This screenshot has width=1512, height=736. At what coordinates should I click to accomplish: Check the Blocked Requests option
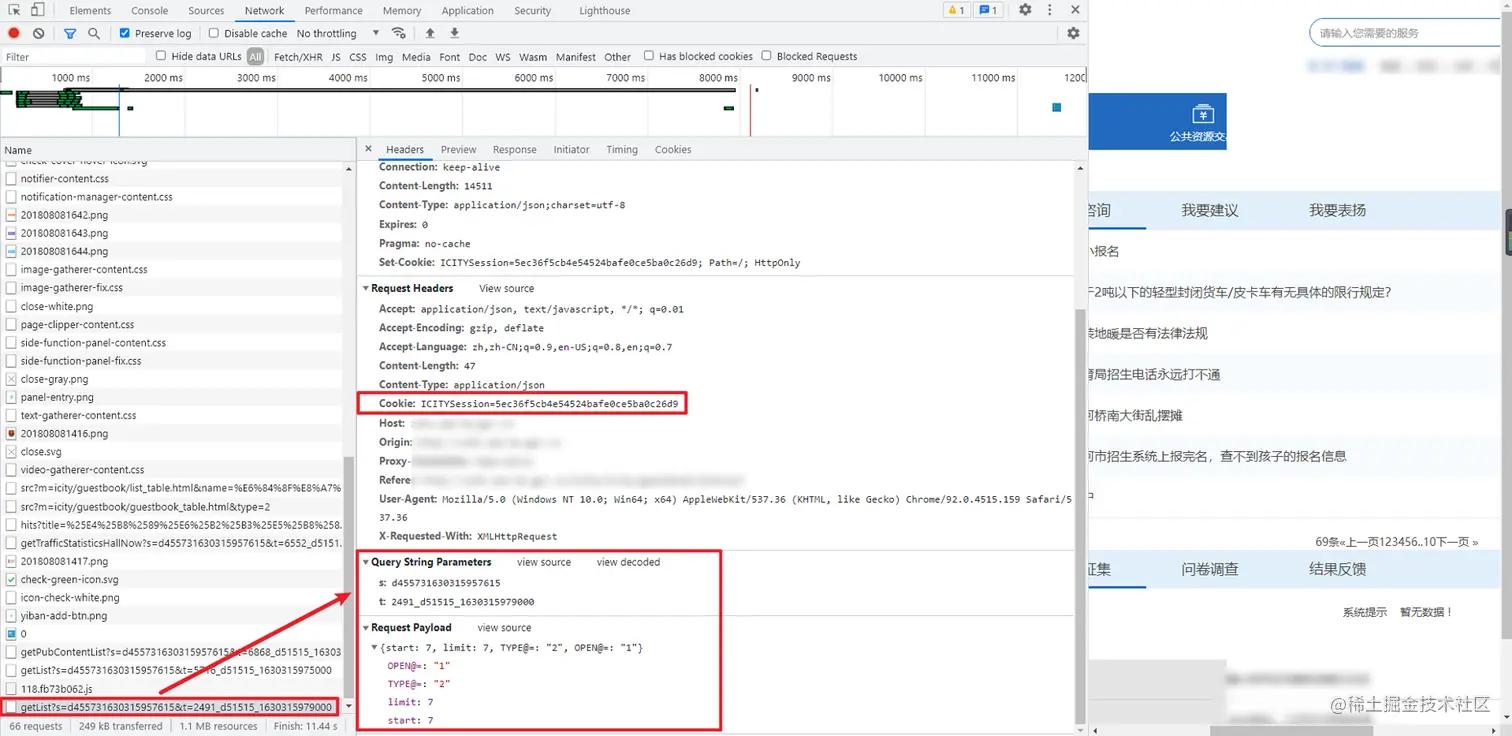point(767,56)
